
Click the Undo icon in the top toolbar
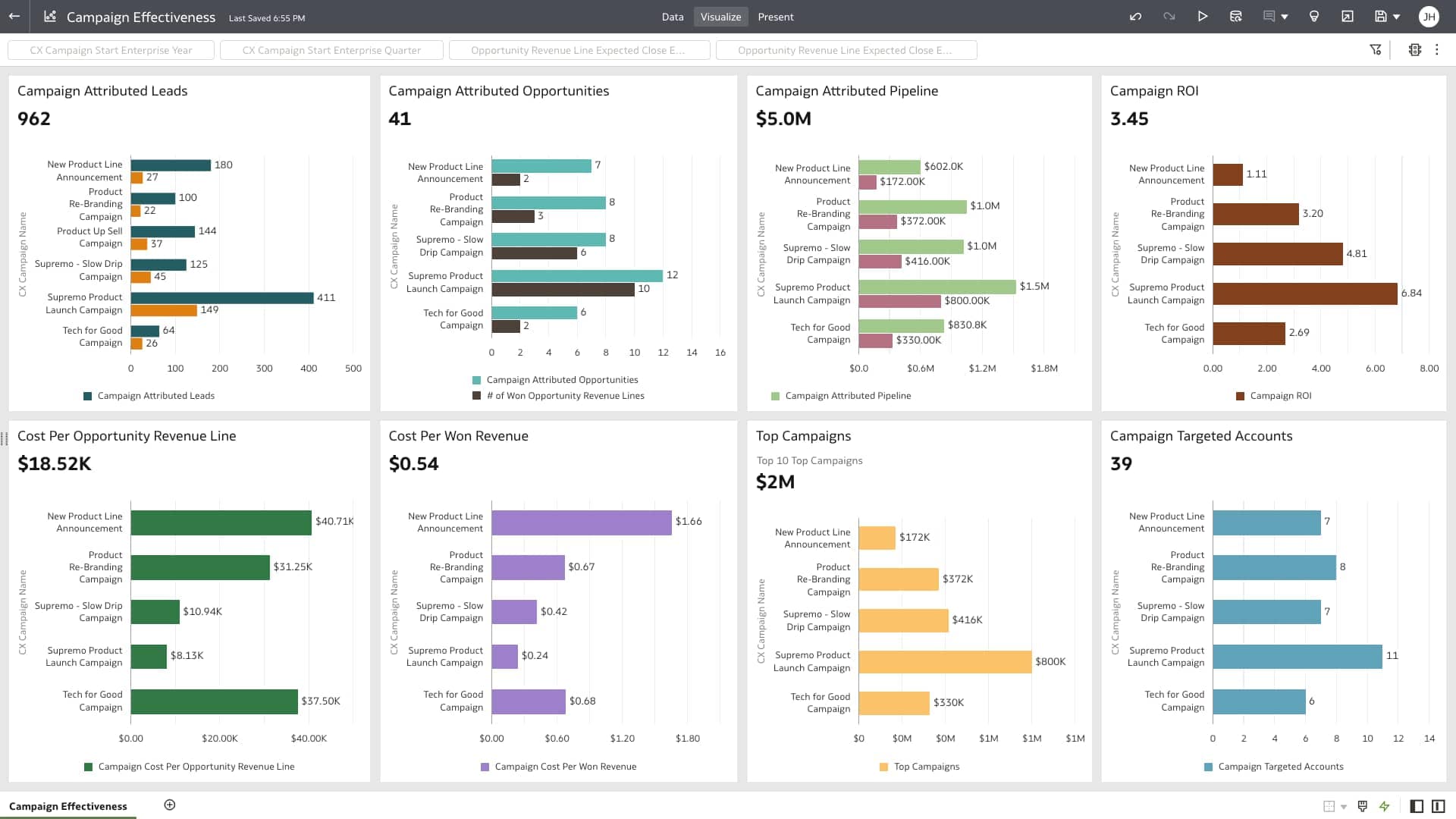pyautogui.click(x=1135, y=16)
